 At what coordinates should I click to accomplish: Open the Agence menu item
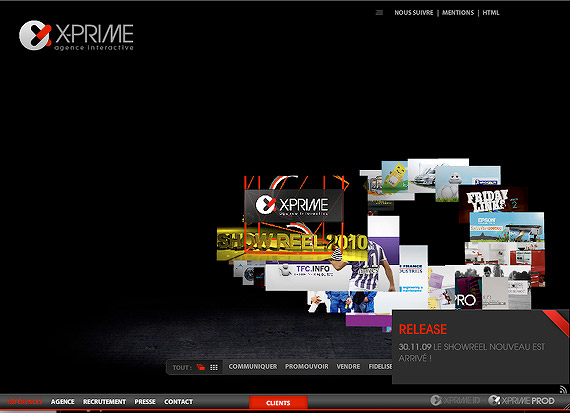point(63,402)
